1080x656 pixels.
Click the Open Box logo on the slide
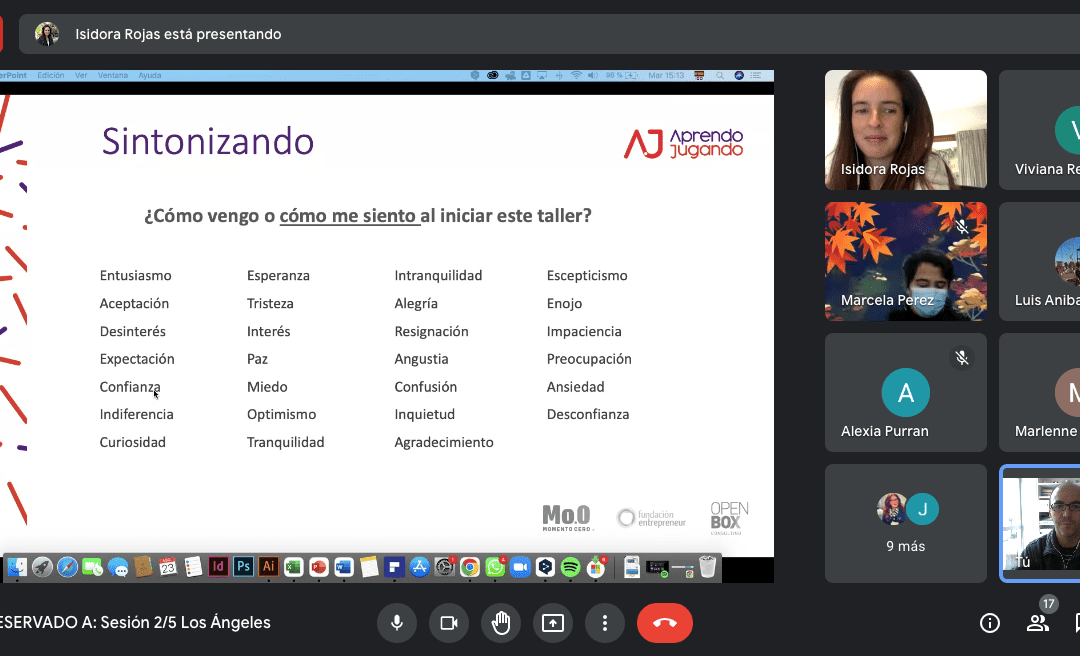(x=729, y=518)
